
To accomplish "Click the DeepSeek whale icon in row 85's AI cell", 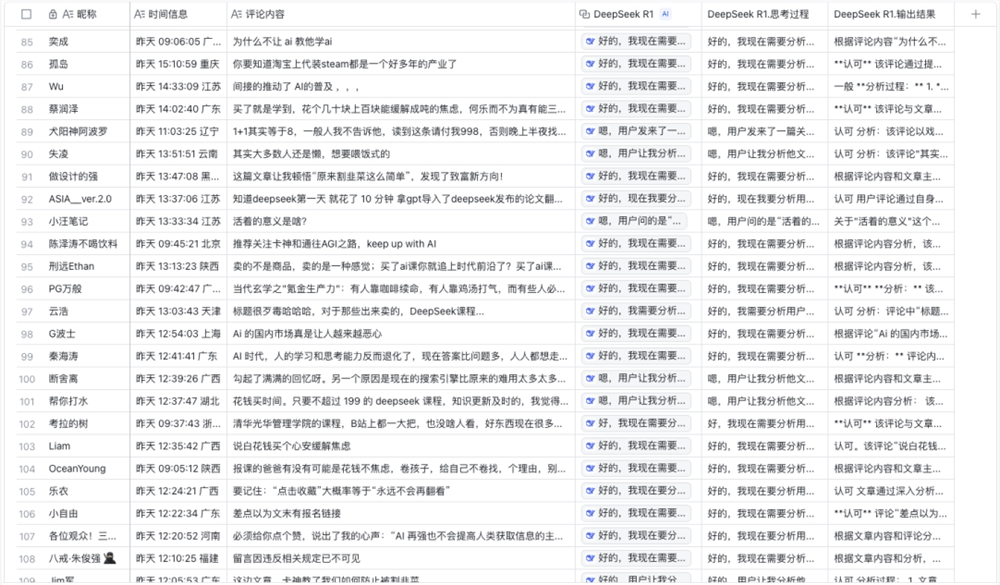I will 589,43.
